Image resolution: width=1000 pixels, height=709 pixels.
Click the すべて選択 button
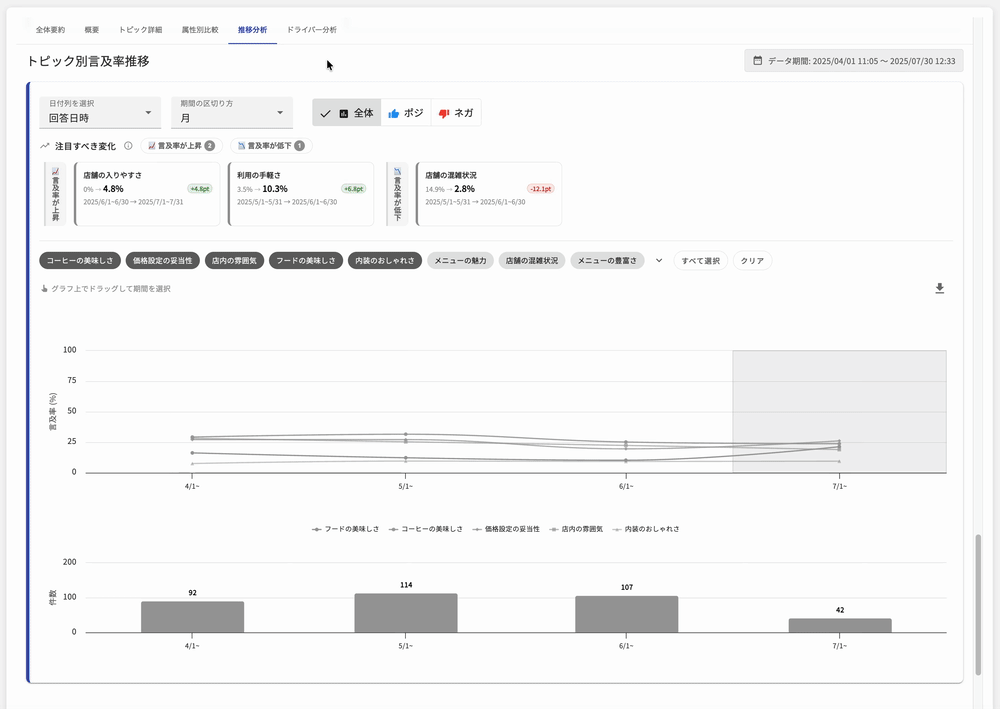pos(700,260)
